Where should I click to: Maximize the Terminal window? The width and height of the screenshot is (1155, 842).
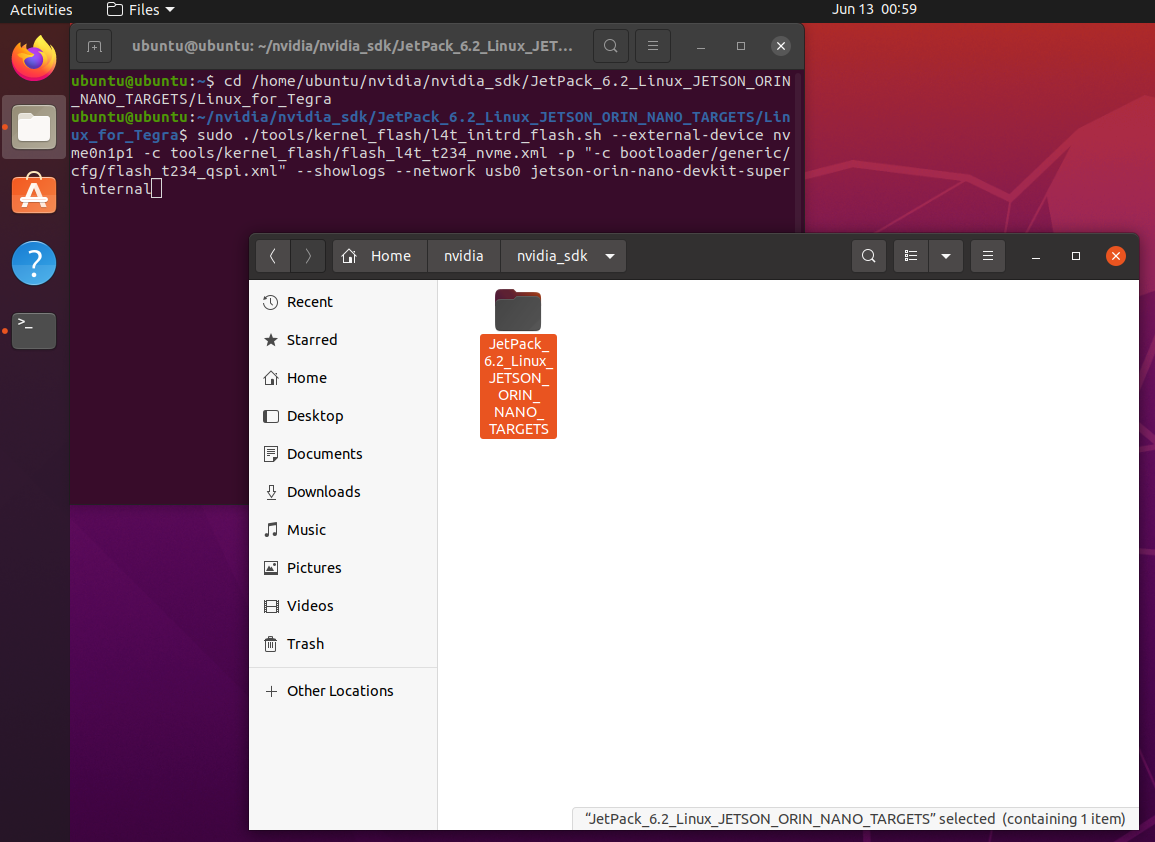[x=741, y=46]
